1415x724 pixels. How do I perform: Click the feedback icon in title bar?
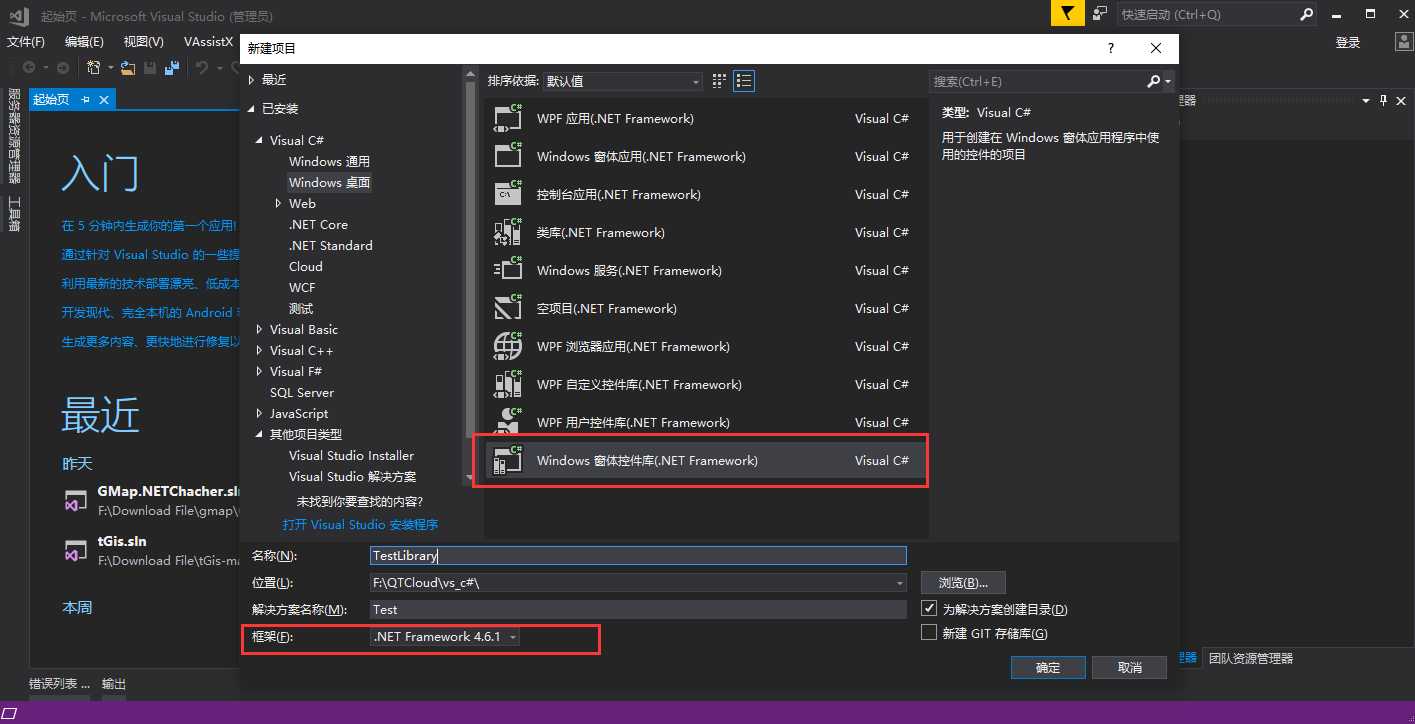click(1100, 14)
